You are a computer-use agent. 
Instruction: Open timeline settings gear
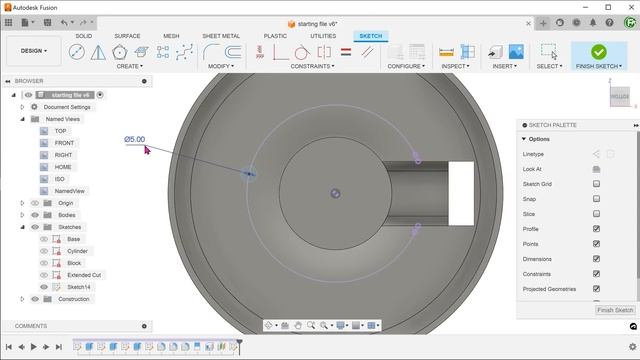click(x=632, y=347)
